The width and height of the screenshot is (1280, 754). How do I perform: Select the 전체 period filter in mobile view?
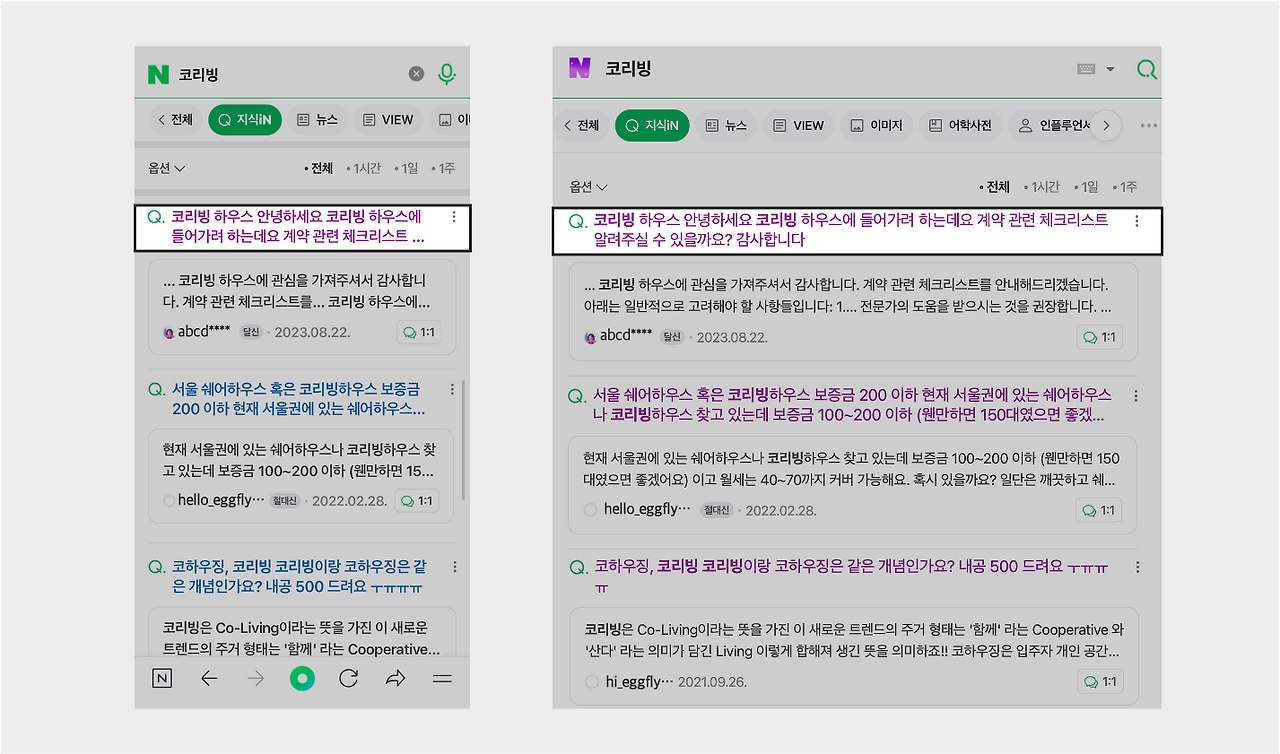click(x=318, y=168)
